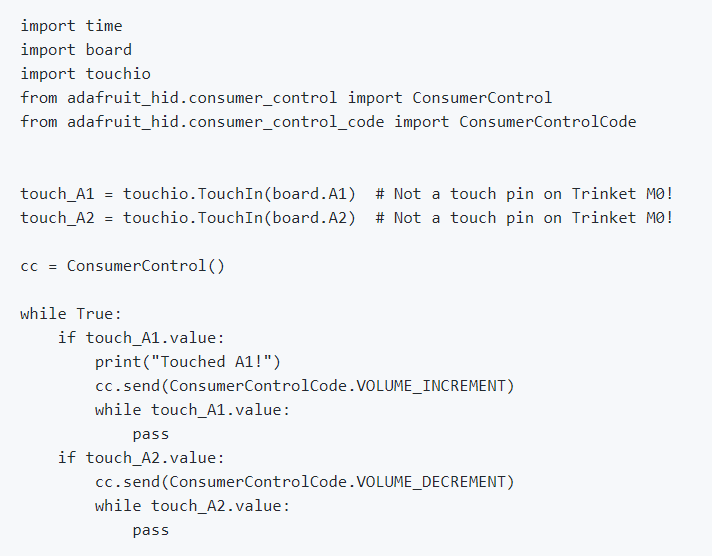Click the 'cc = ConsumerControl()' line
Screen dimensions: 712x556
(122, 265)
